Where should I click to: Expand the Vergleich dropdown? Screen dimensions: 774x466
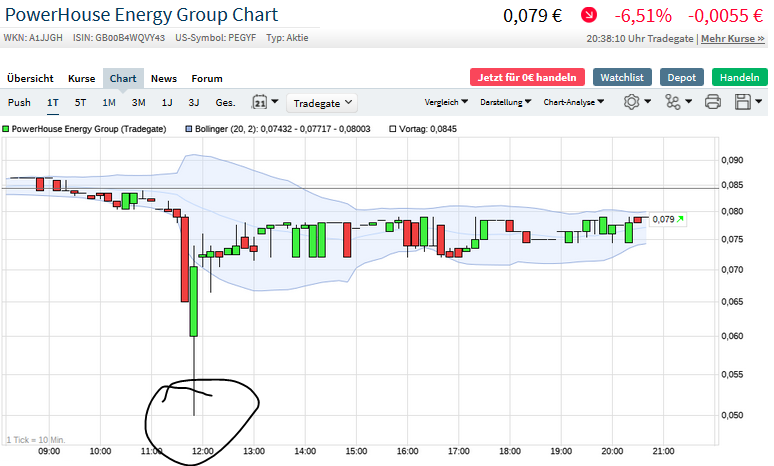coord(446,102)
